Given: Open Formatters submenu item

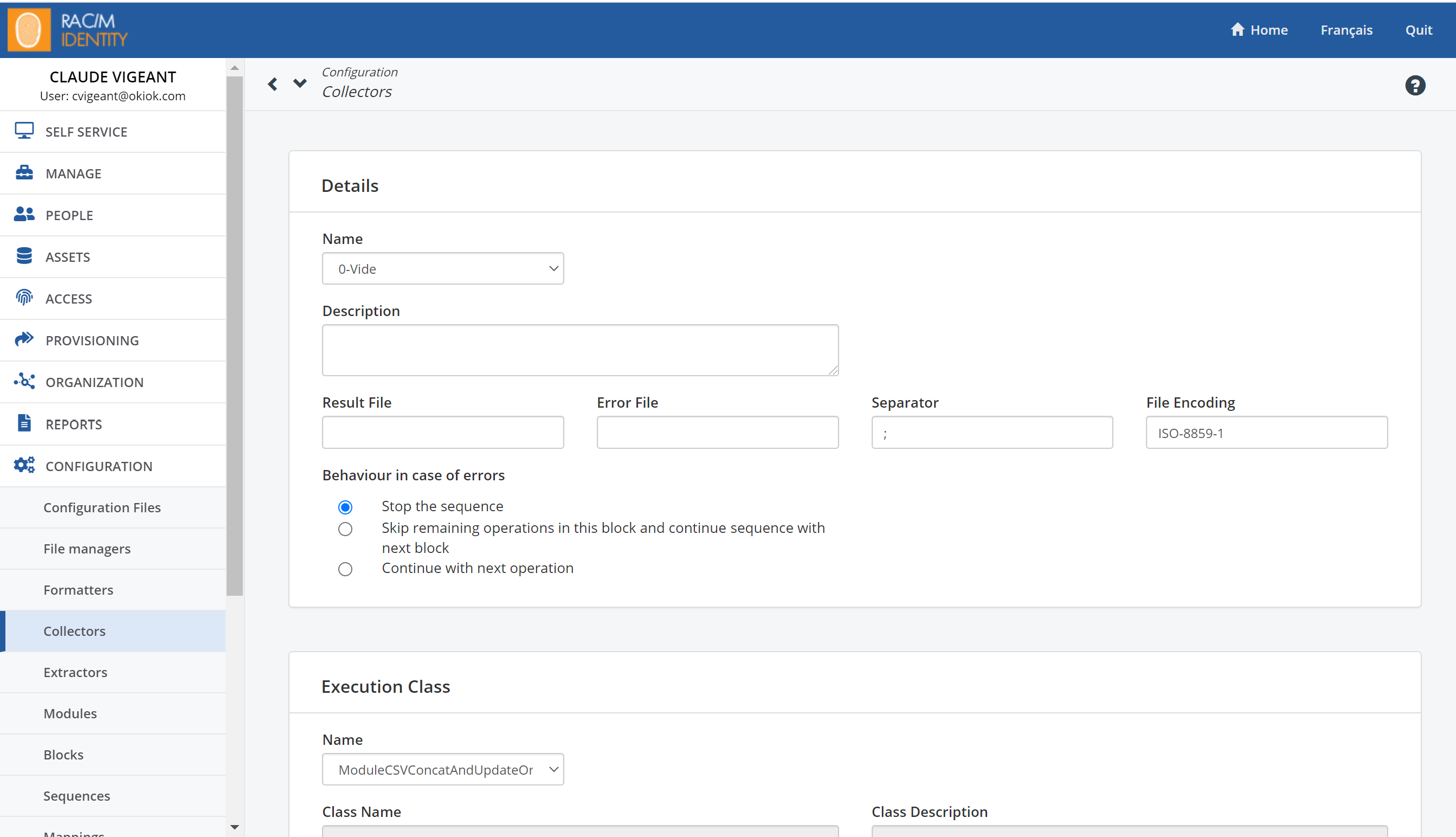Looking at the screenshot, I should (x=113, y=590).
